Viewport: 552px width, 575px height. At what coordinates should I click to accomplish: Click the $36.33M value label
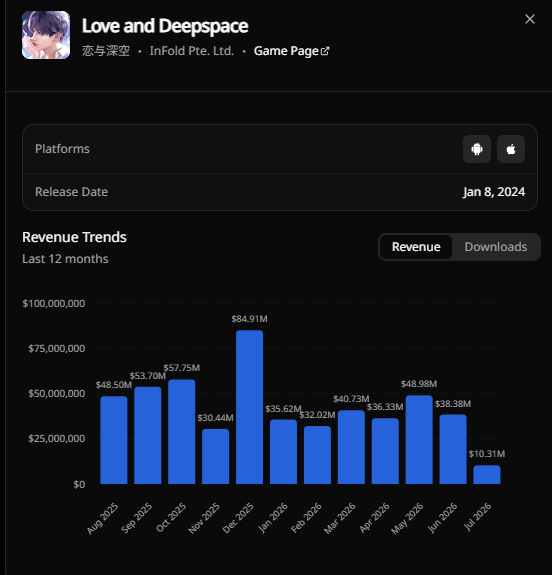(x=385, y=407)
